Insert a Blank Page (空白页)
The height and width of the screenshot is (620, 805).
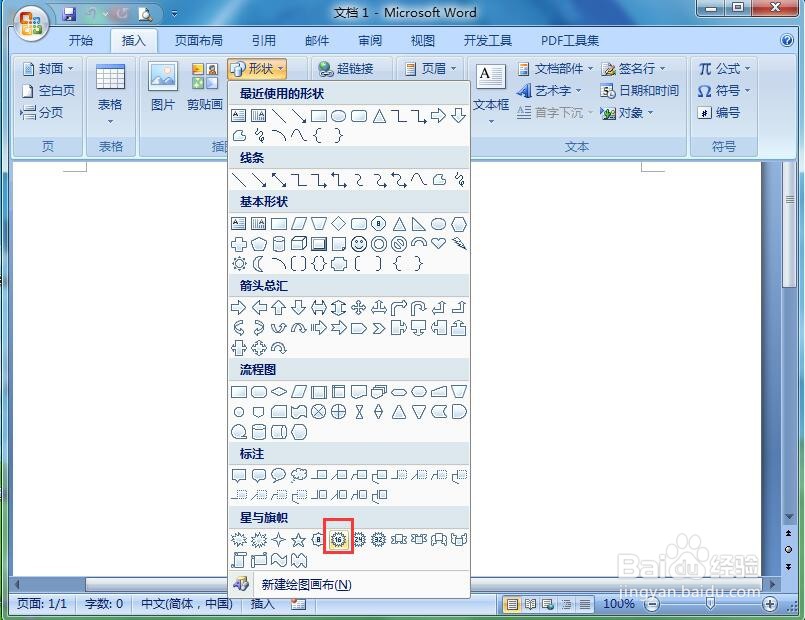coord(48,90)
